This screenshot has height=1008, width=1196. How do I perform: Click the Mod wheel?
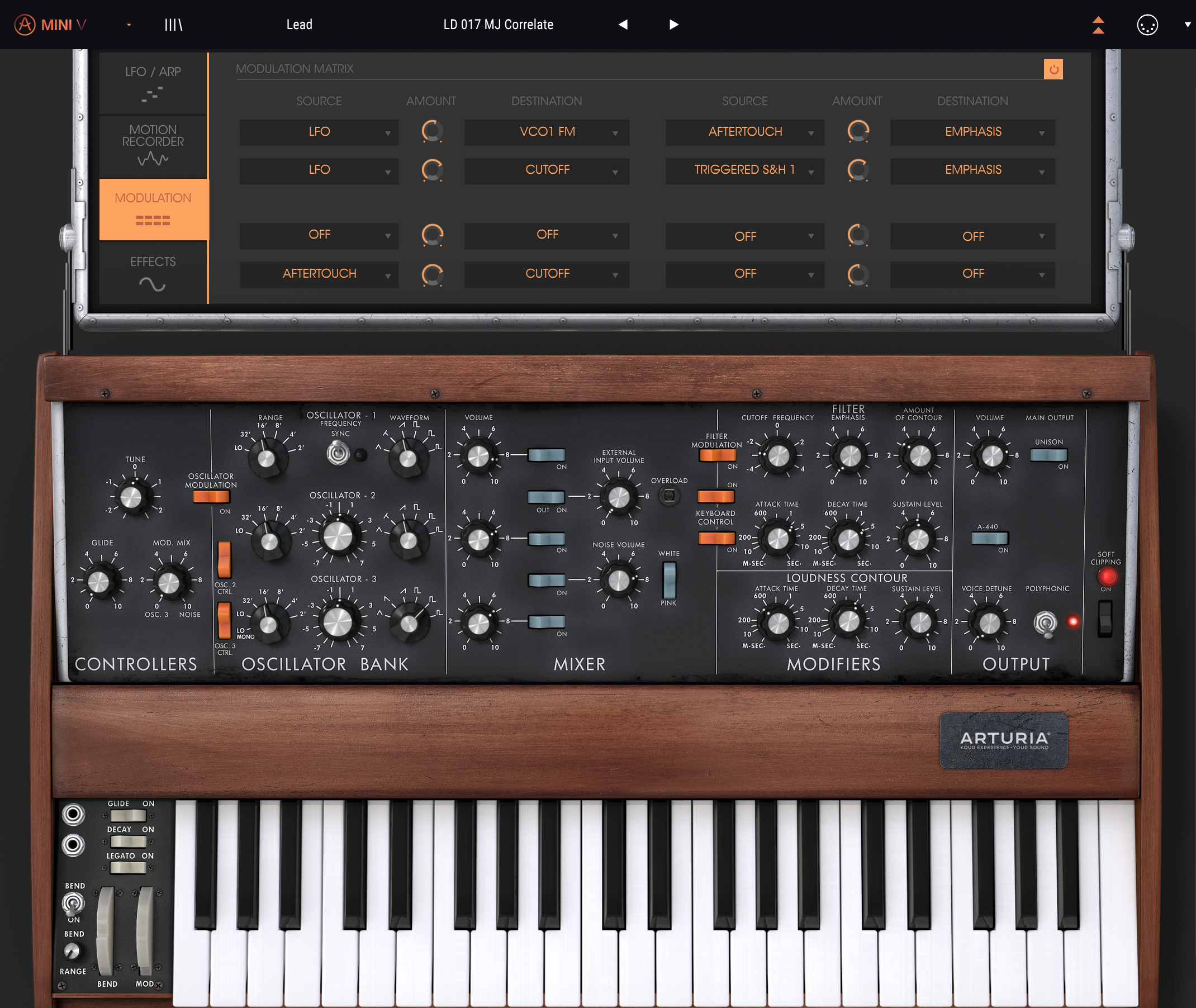[x=145, y=930]
